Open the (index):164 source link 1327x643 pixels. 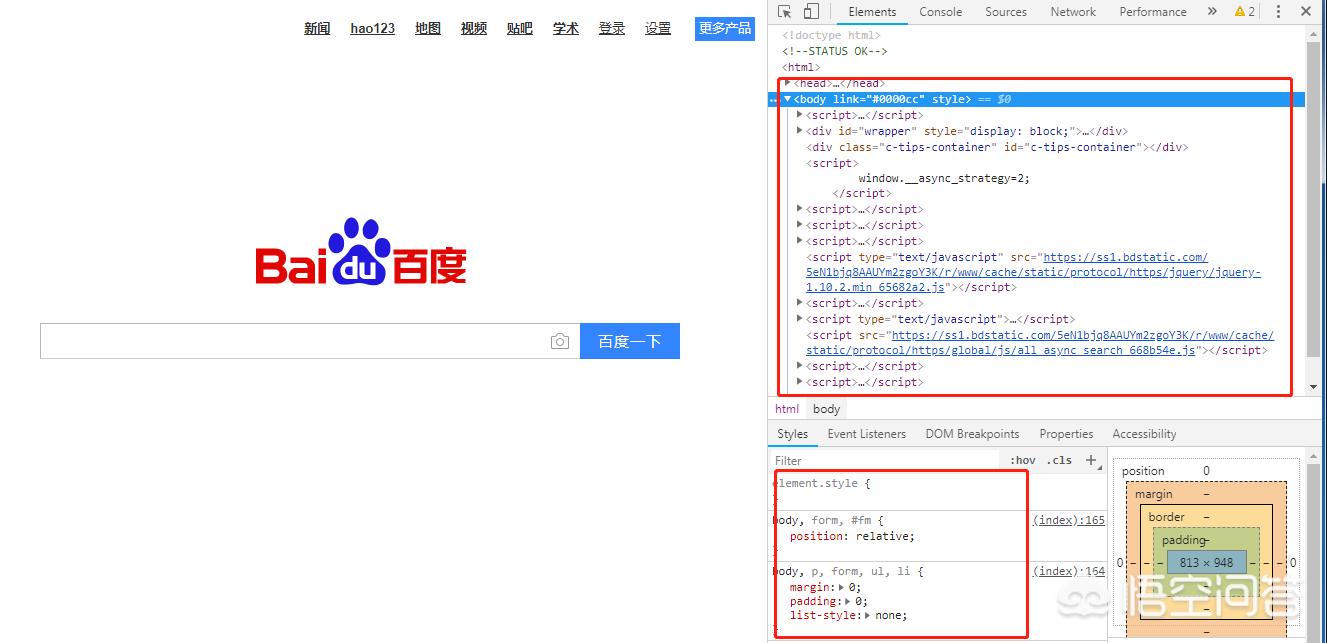coord(1069,571)
